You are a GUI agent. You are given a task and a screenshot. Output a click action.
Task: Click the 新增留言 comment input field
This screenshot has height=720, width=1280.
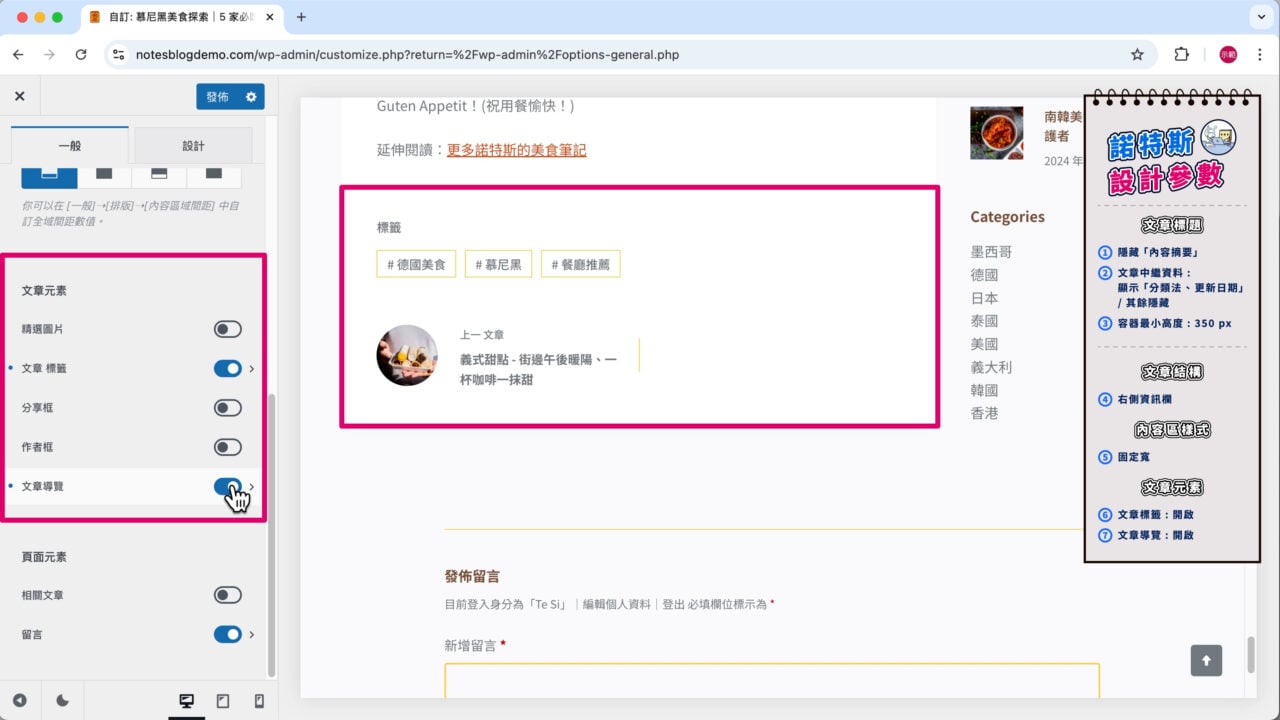pyautogui.click(x=770, y=685)
